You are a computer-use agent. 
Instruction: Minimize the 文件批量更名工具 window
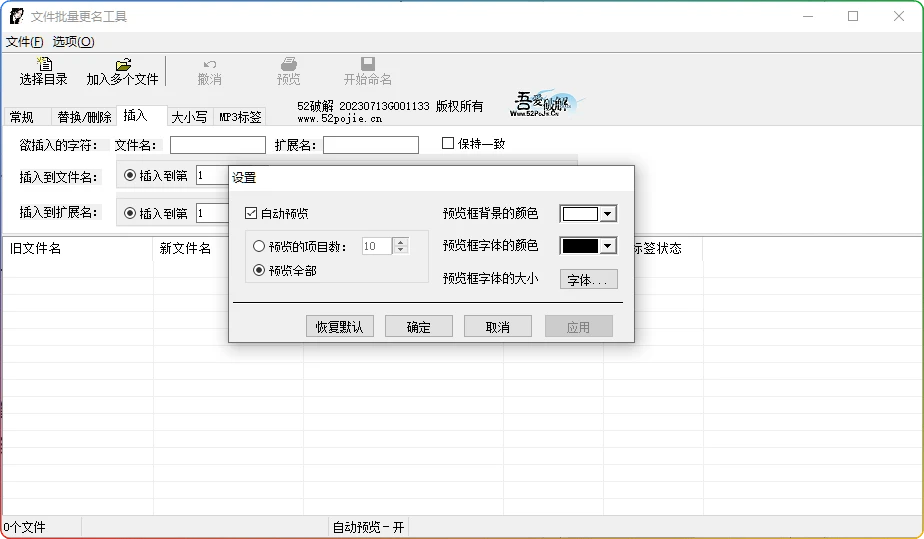click(x=808, y=16)
